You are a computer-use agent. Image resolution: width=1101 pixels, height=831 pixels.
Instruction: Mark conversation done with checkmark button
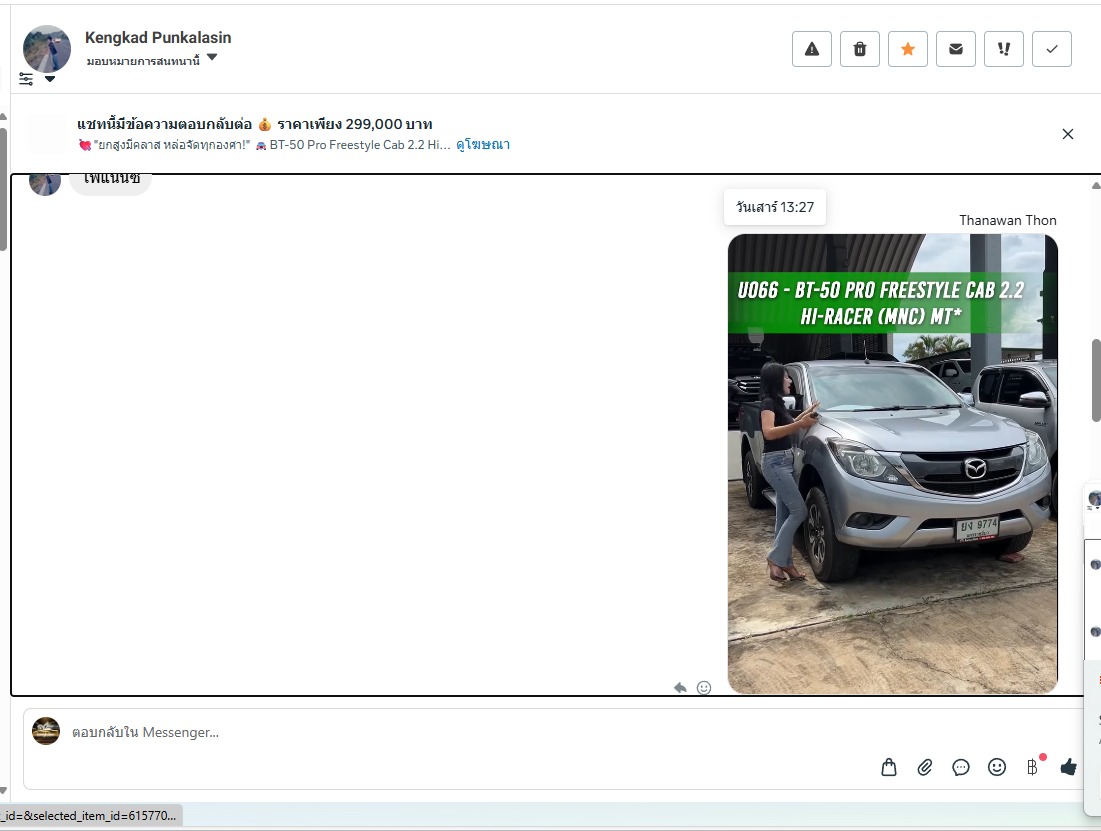(x=1052, y=49)
